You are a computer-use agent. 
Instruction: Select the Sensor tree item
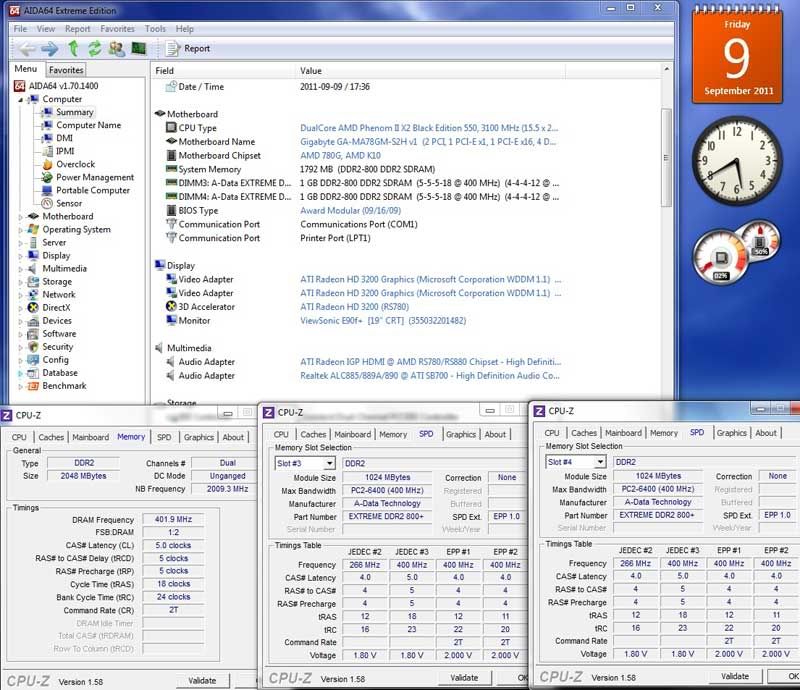(69, 203)
